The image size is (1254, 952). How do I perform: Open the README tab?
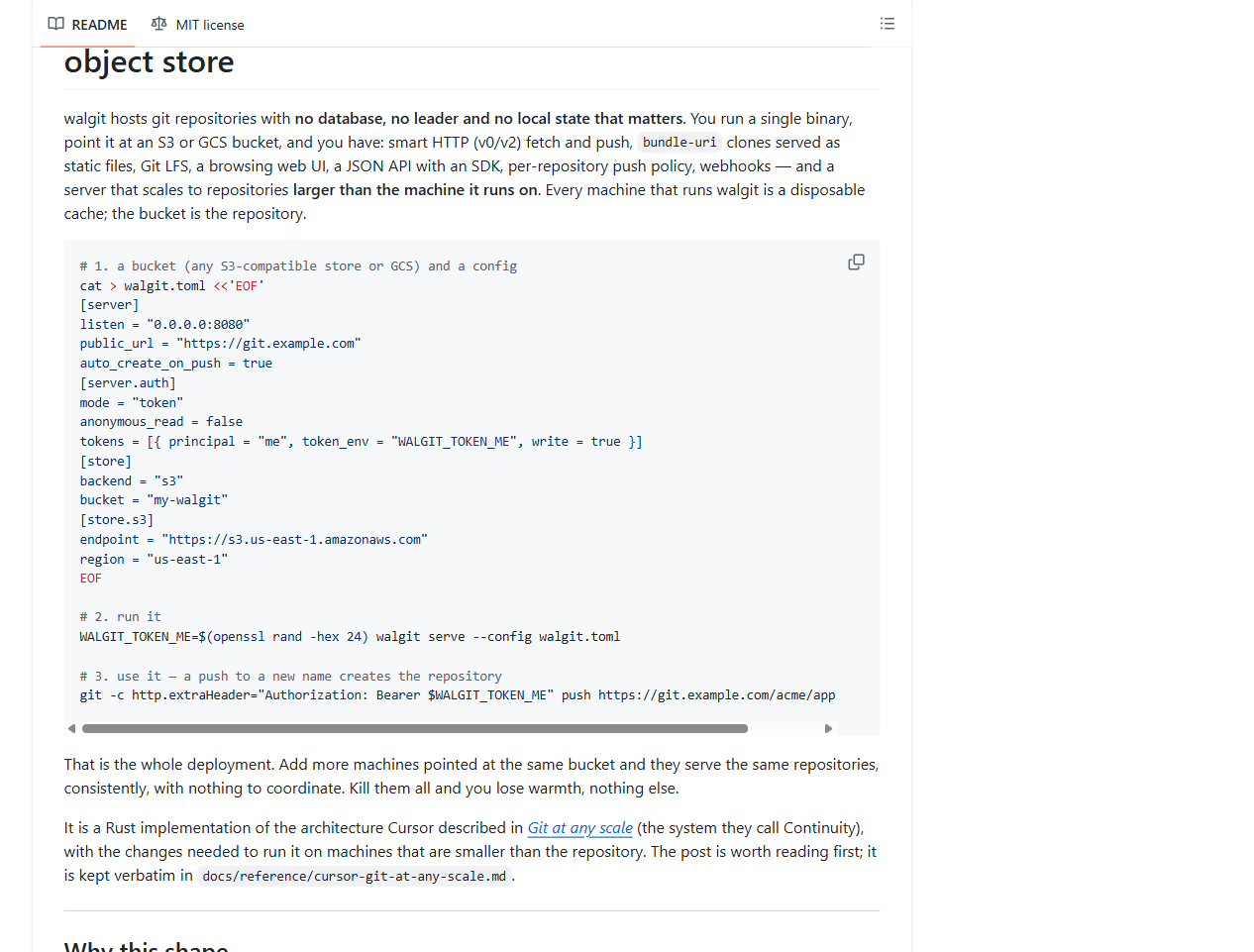(x=87, y=24)
